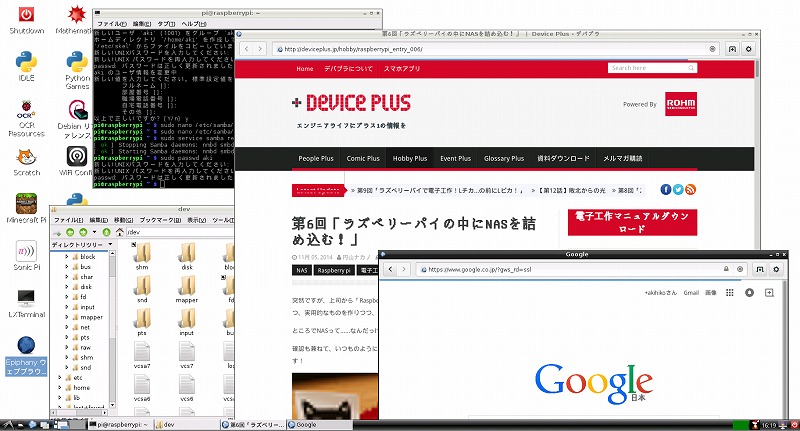Screen dimensions: 800x431
Task: Select the vcsa7 file in file manager
Action: [x=142, y=355]
